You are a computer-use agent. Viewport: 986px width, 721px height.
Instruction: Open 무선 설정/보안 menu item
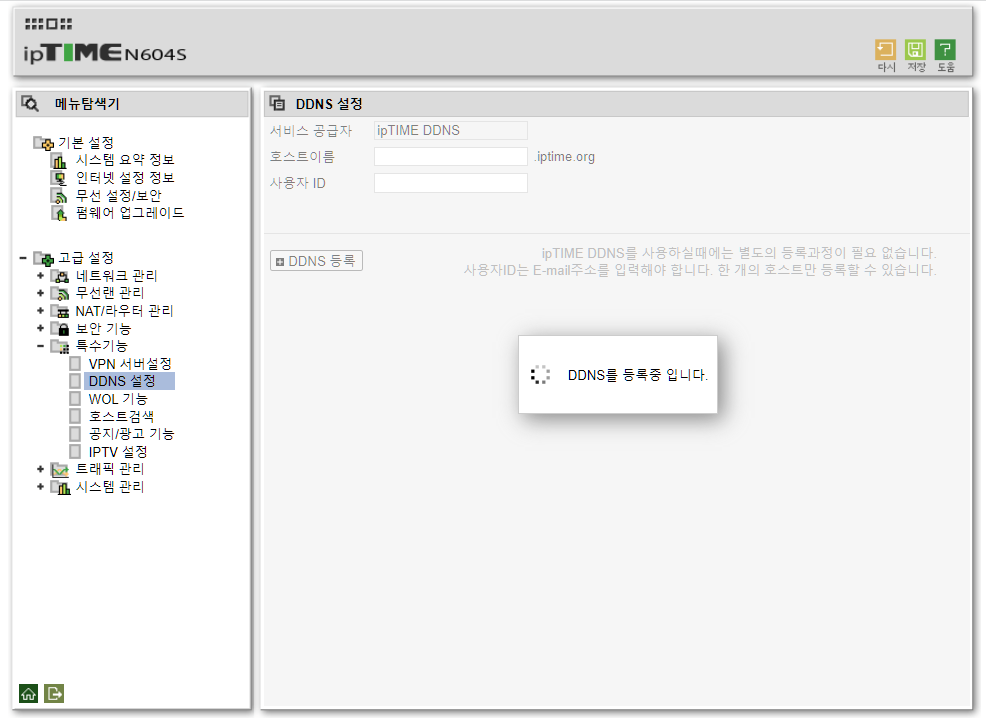118,195
